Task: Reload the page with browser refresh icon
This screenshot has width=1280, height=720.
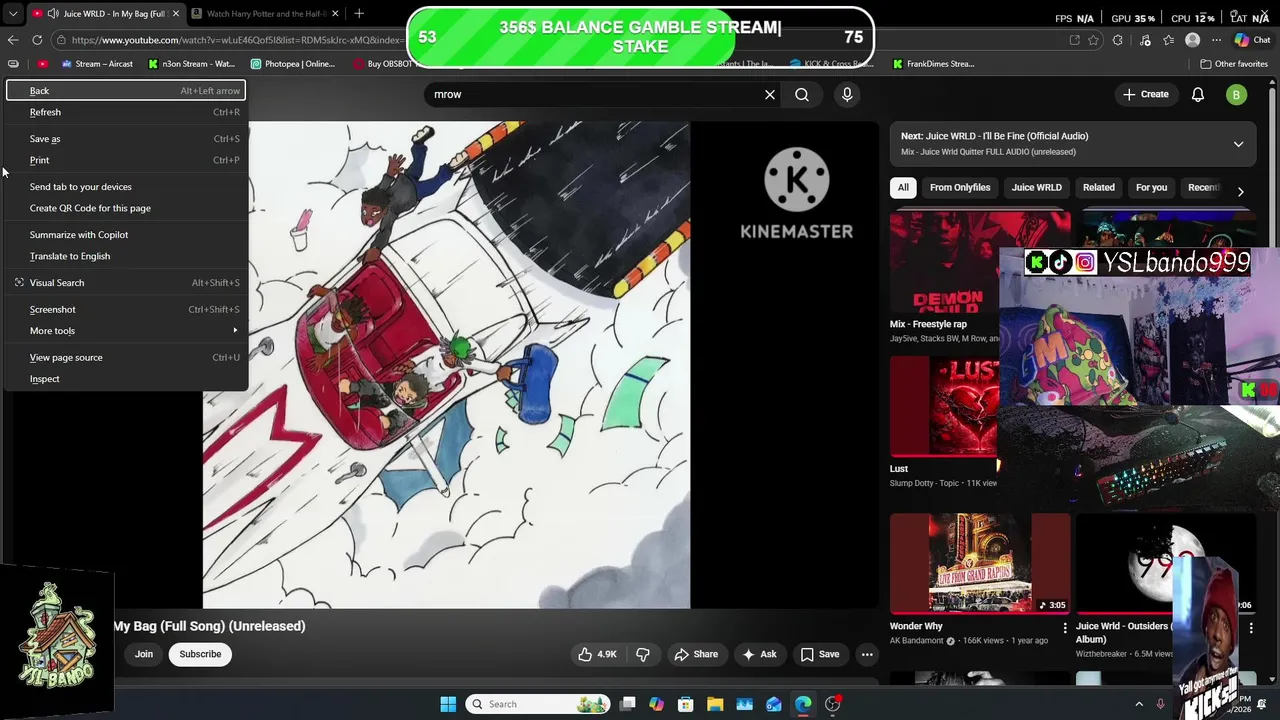Action: point(37,40)
